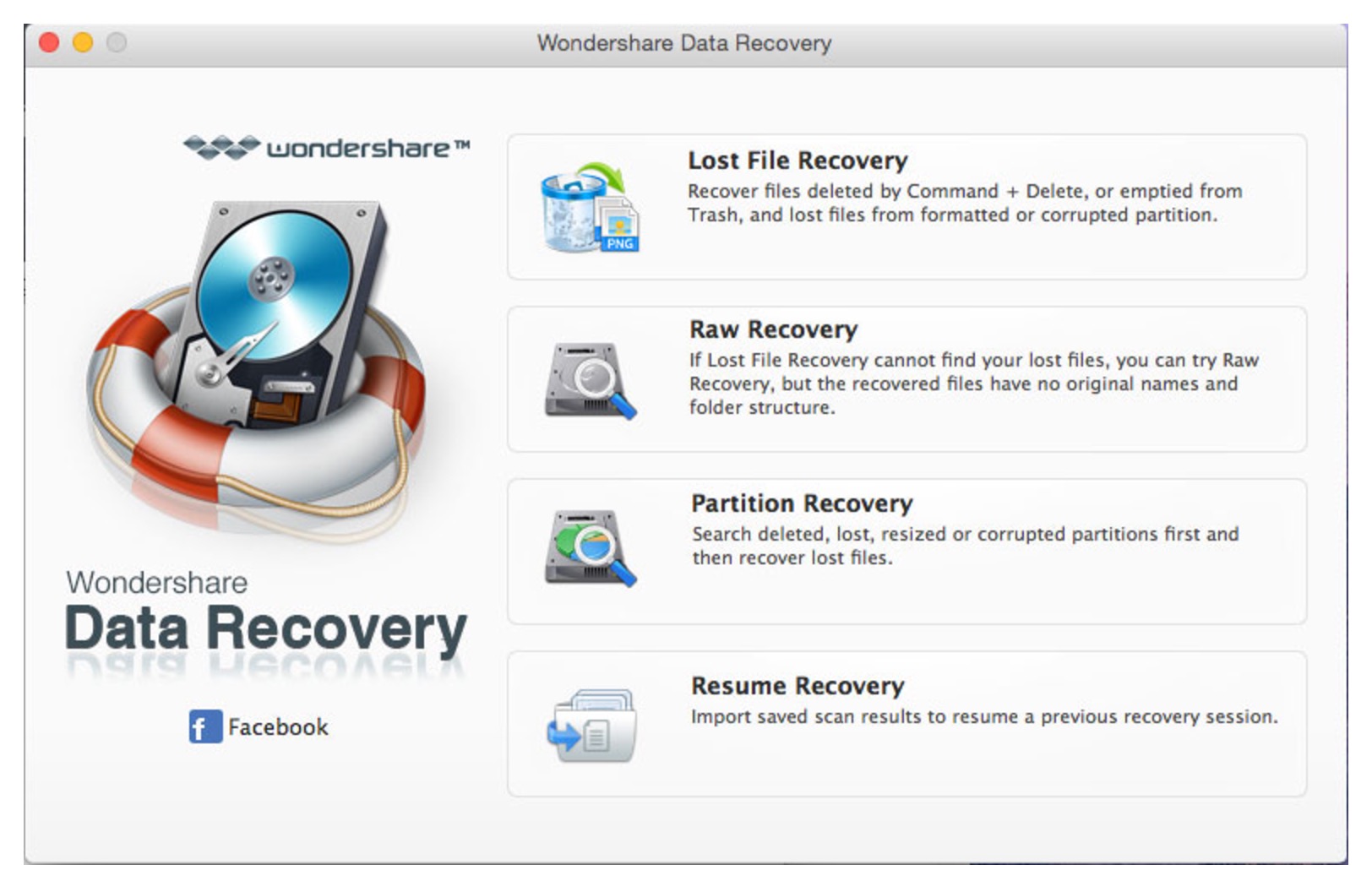
Task: Choose the Raw Recovery heading
Action: coord(773,329)
